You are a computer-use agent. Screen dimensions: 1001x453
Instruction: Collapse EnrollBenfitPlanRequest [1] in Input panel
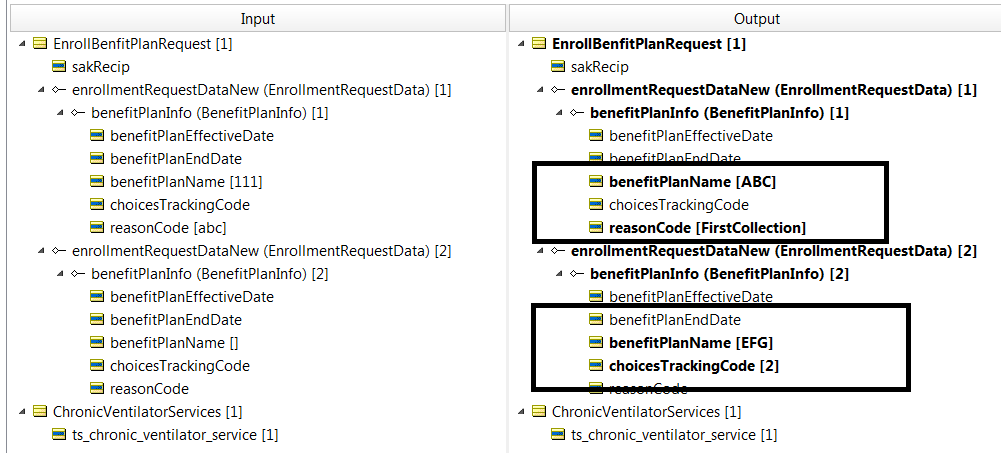click(x=23, y=44)
